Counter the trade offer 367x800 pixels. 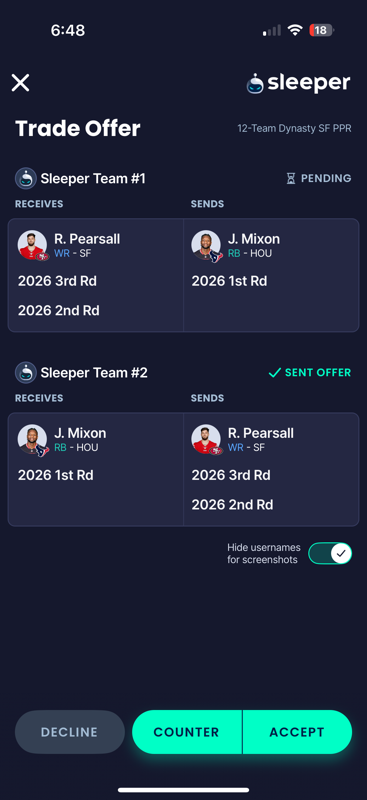click(x=187, y=732)
